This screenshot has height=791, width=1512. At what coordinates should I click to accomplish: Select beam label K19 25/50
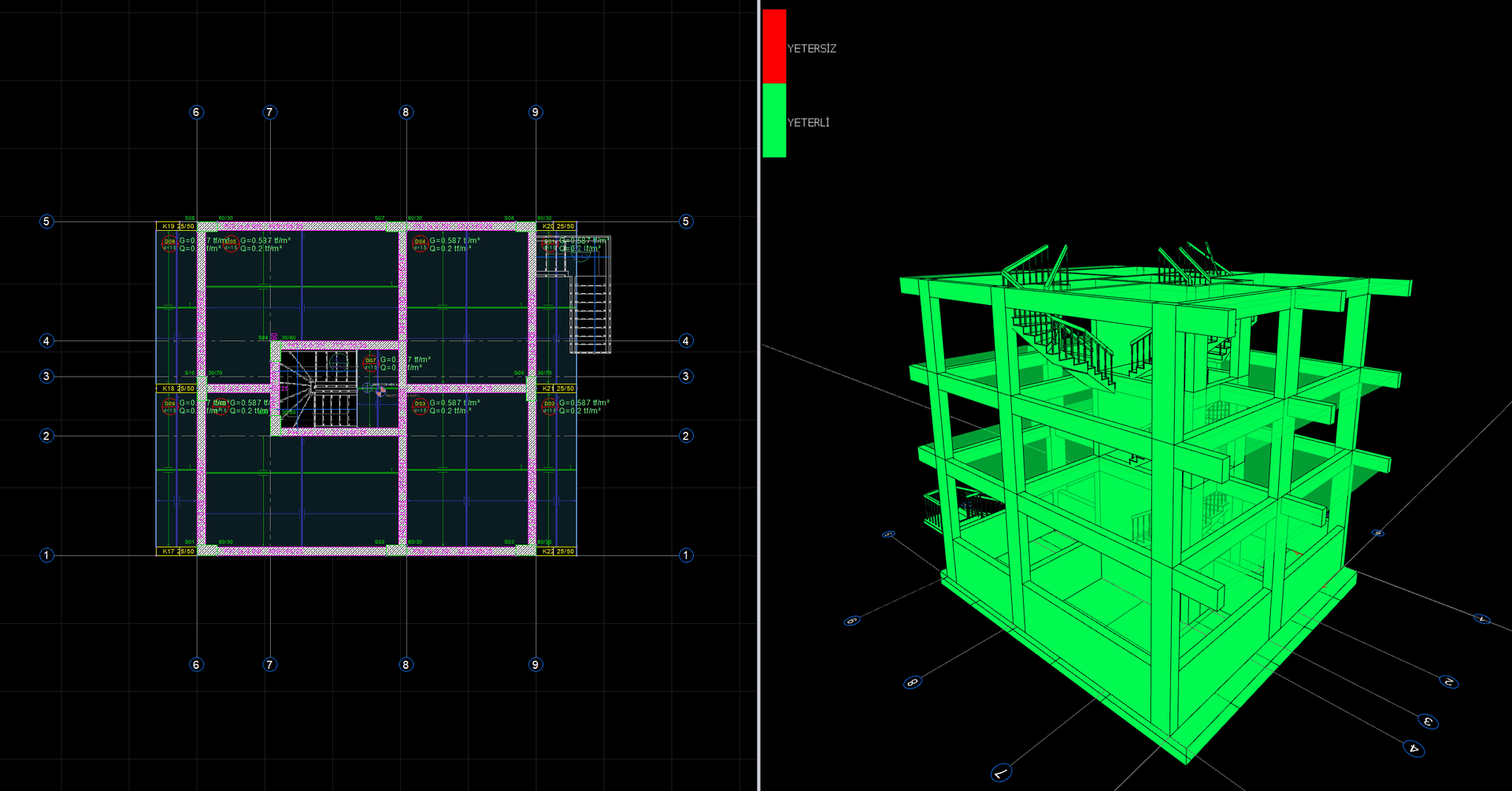[x=179, y=226]
